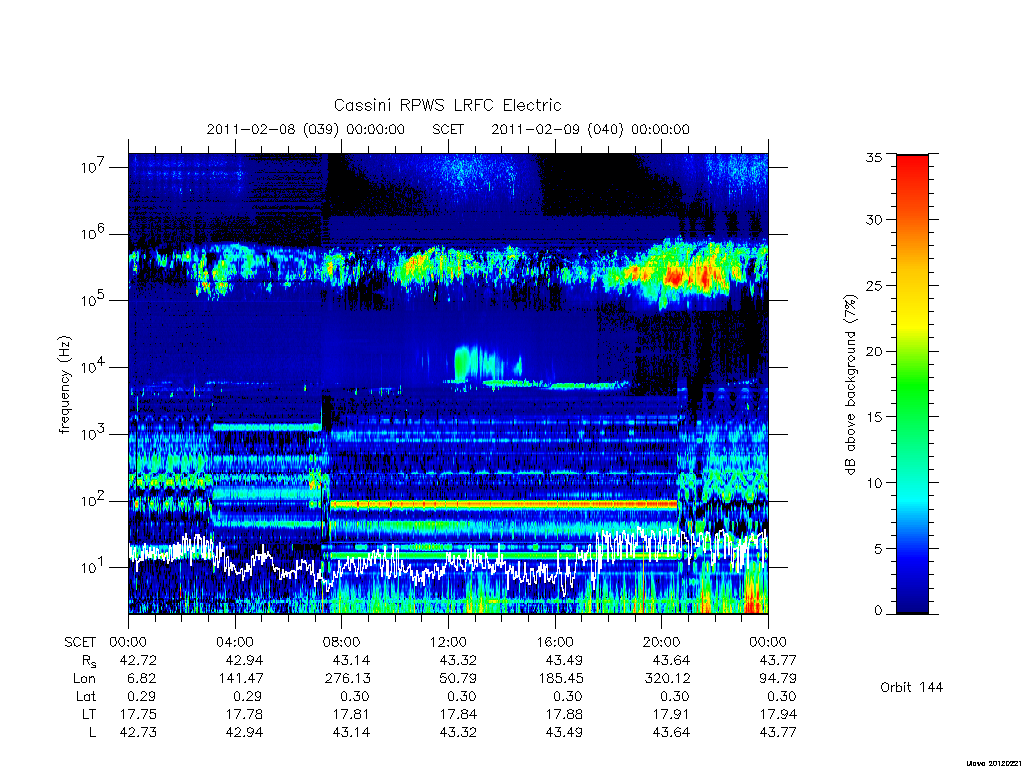Viewport: 1024px width, 768px height.
Task: Click the 10^7 frequency tick label
Action: (x=93, y=167)
